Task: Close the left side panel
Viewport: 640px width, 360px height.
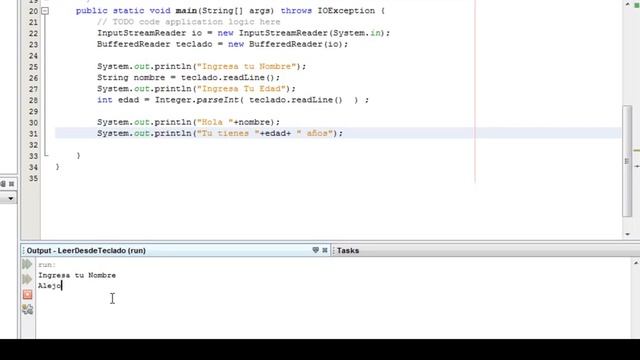Action: [11, 184]
